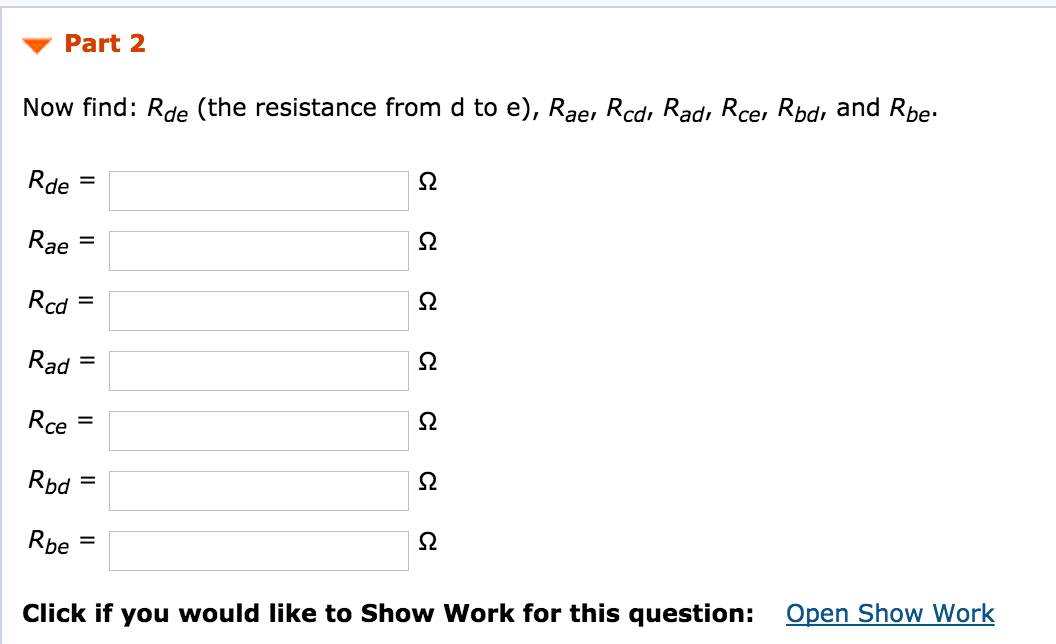The image size is (1056, 644).
Task: Click the omega symbol beside Rde
Action: (x=428, y=183)
